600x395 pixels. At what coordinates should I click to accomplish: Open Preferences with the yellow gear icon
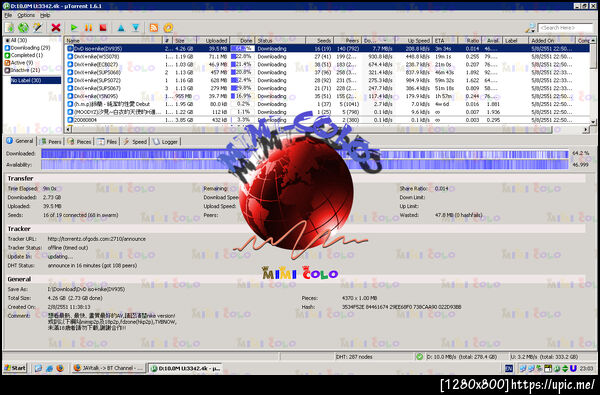point(168,28)
